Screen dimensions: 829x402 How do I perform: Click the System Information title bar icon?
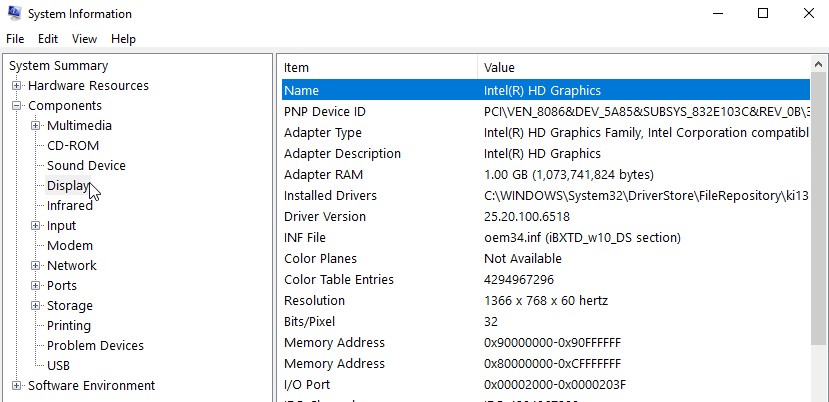point(13,14)
